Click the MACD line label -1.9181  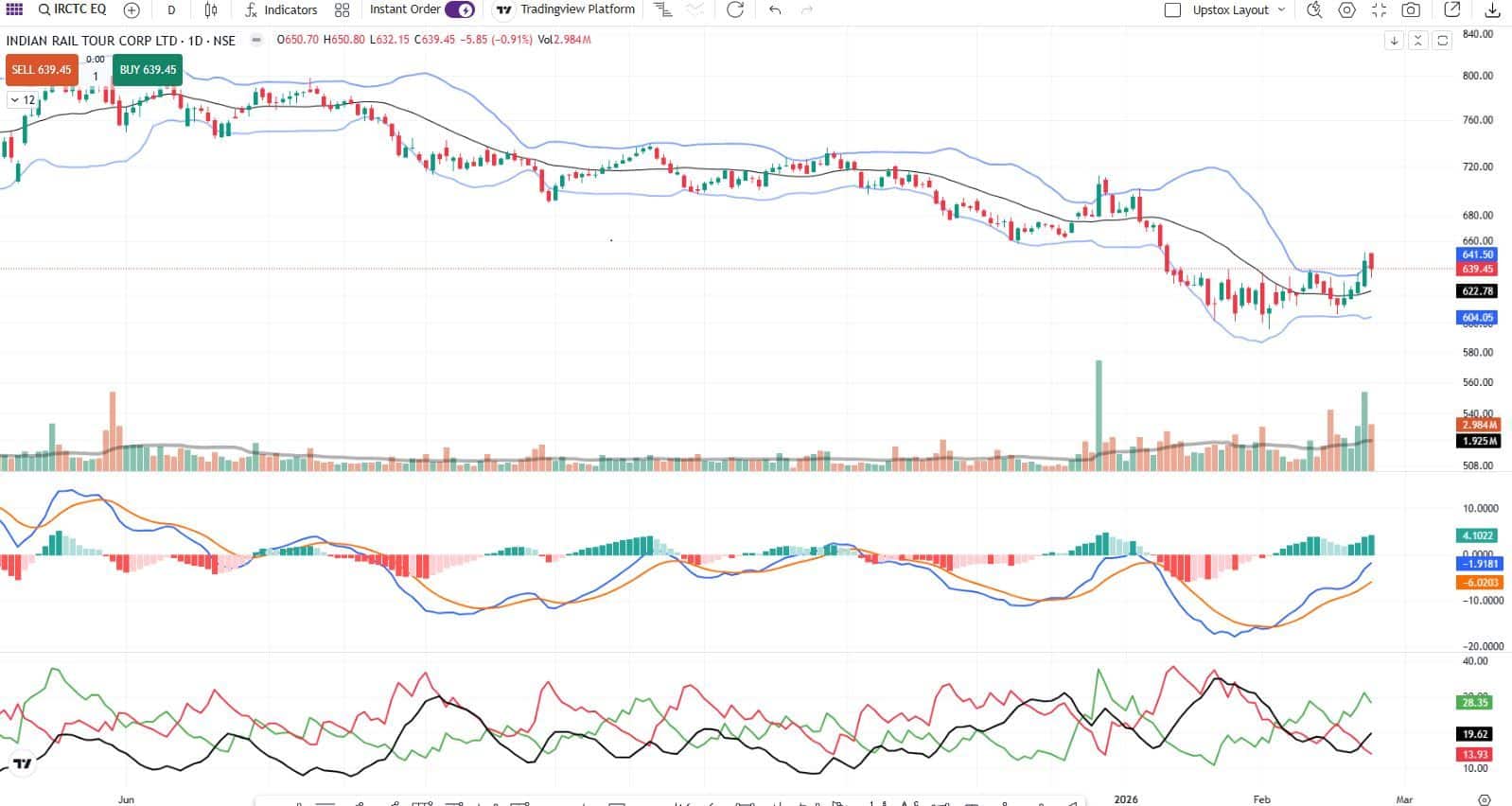click(1479, 564)
